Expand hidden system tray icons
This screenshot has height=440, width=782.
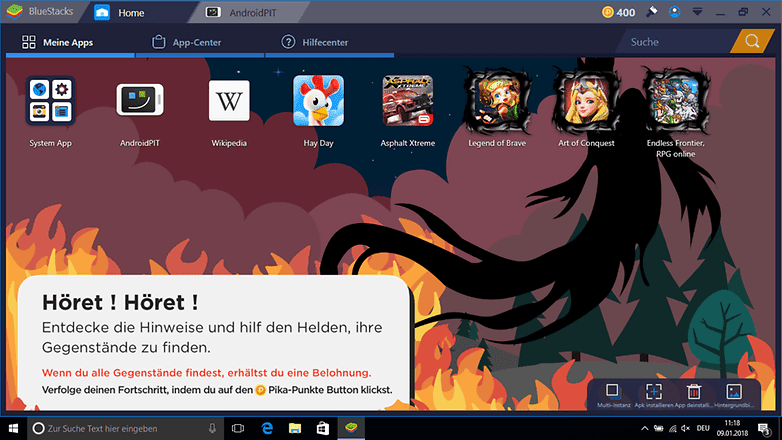point(644,429)
